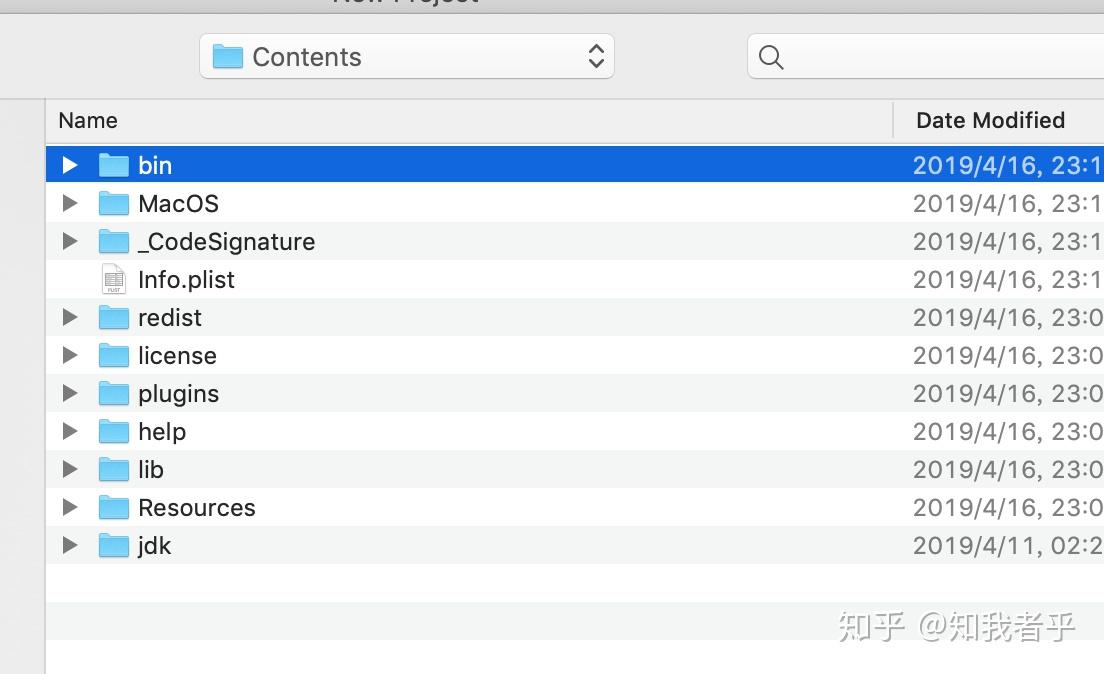The width and height of the screenshot is (1104, 674).
Task: Click the plugins folder icon
Action: point(113,393)
